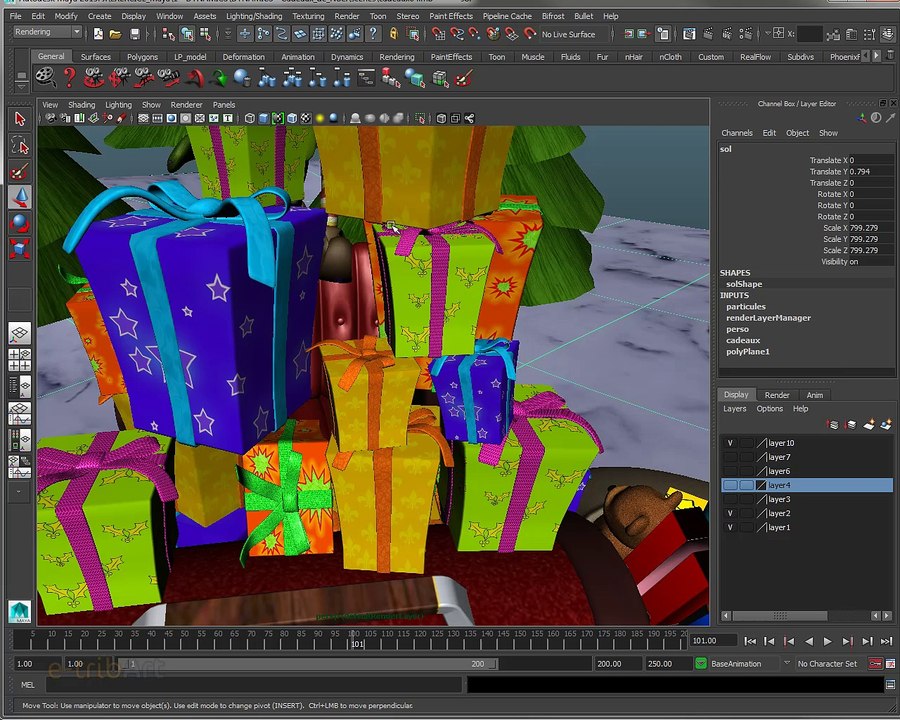
Task: Open the film reel render shelf icon
Action: (45, 78)
